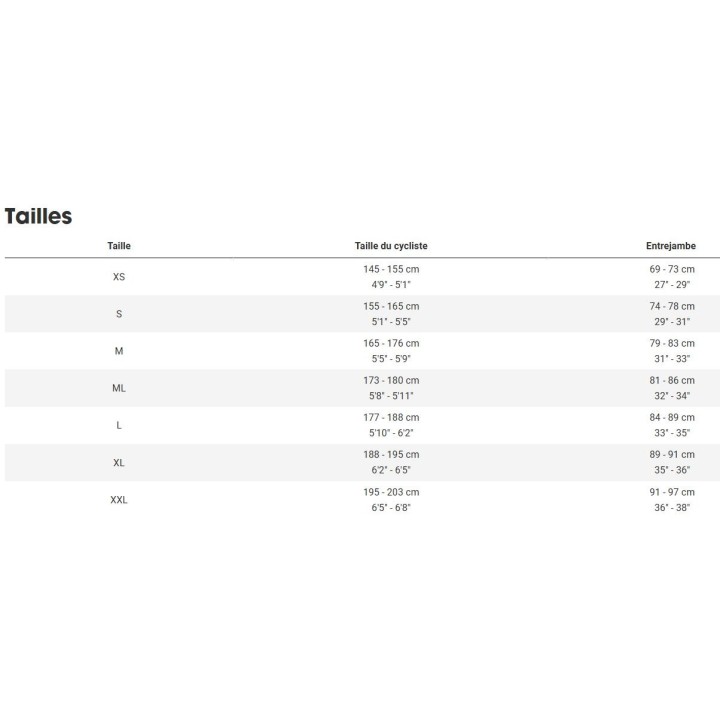This screenshot has height=720, width=720.
Task: Click the Tailles heading
Action: [38, 216]
